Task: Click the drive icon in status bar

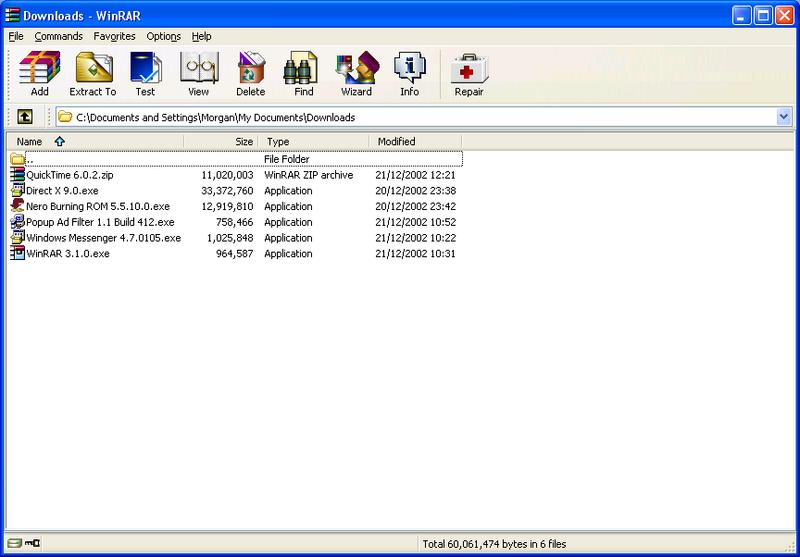Action: pyautogui.click(x=13, y=544)
